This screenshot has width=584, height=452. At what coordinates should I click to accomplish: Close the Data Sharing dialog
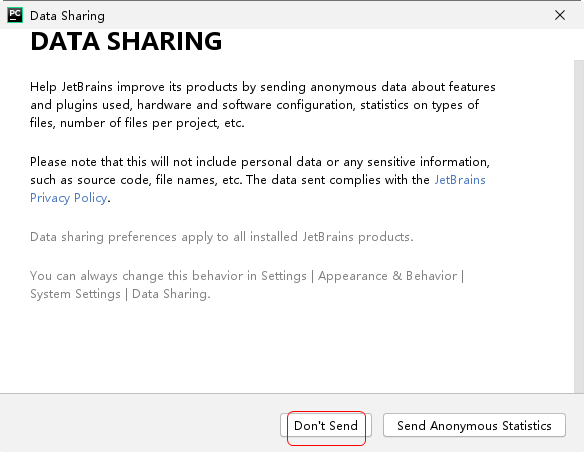[x=560, y=15]
